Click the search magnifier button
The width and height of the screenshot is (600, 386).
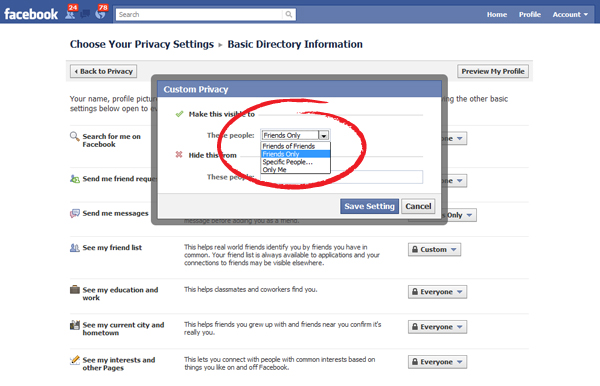coord(289,15)
